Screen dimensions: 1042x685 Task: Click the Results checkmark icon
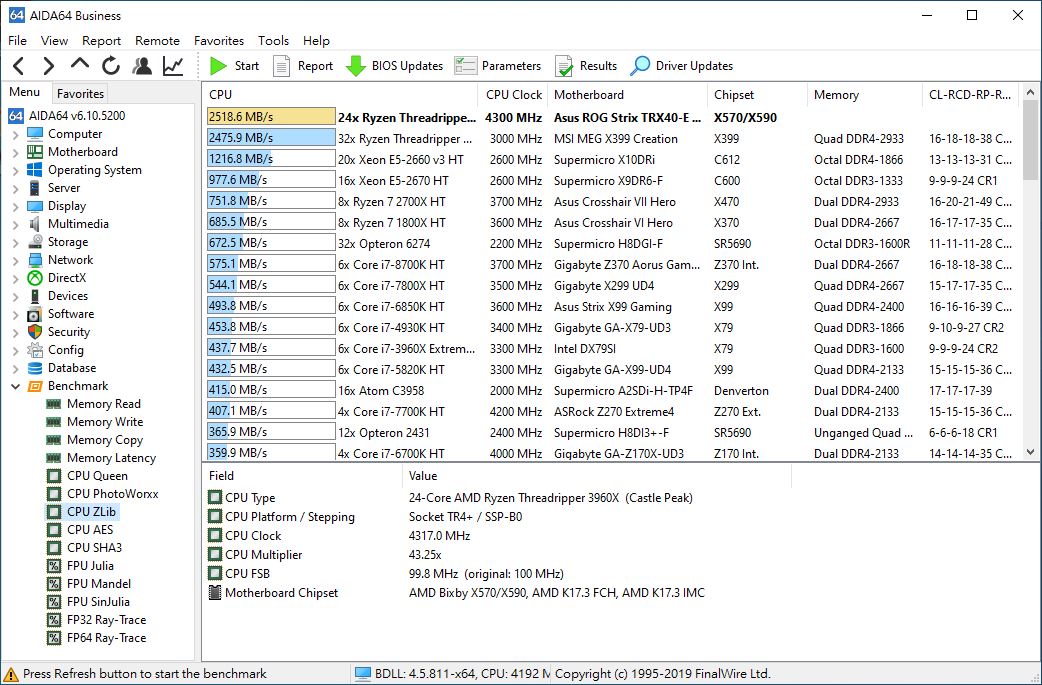tap(564, 66)
